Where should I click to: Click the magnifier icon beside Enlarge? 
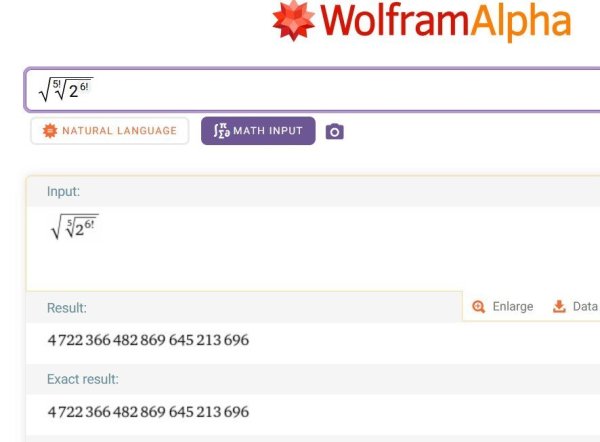pos(478,307)
